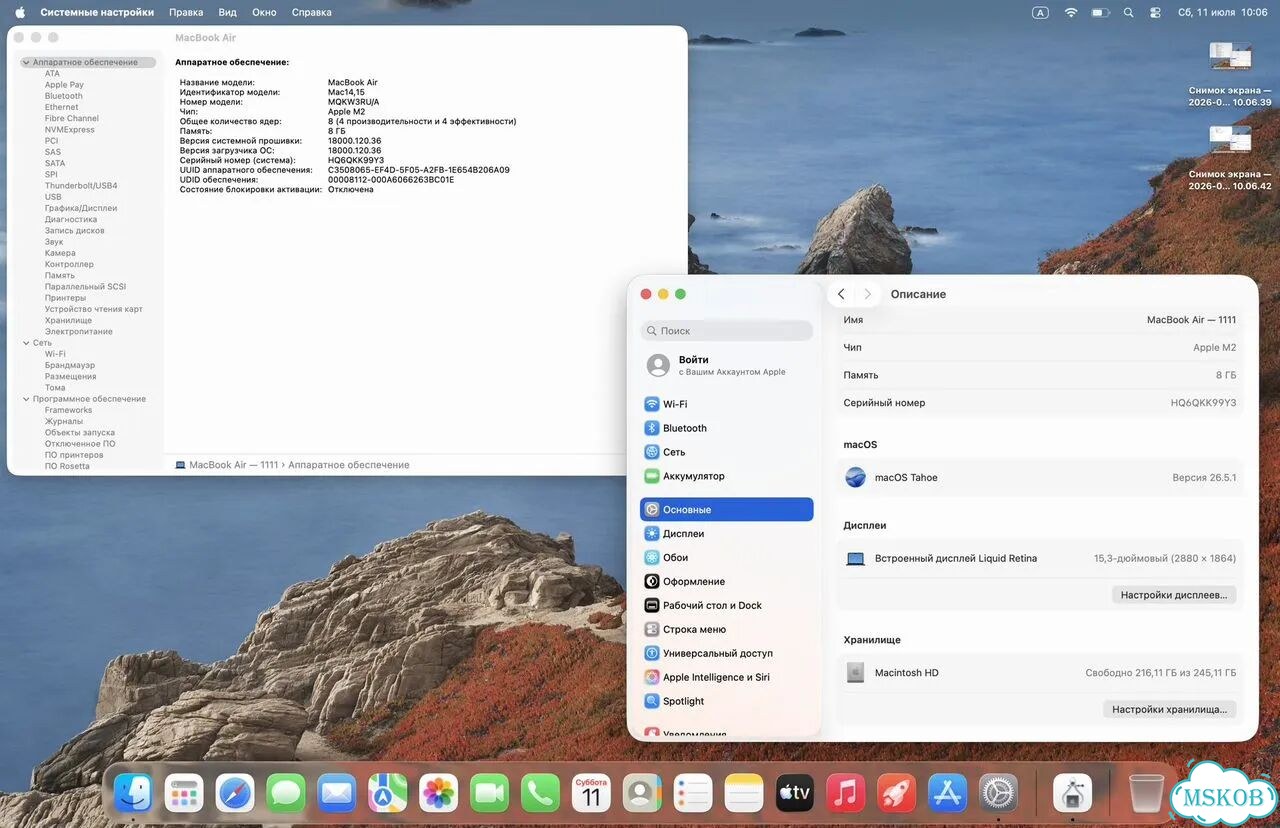Open Строка меню in settings sidebar
Screen dimensions: 1280x828
pyautogui.click(x=727, y=629)
